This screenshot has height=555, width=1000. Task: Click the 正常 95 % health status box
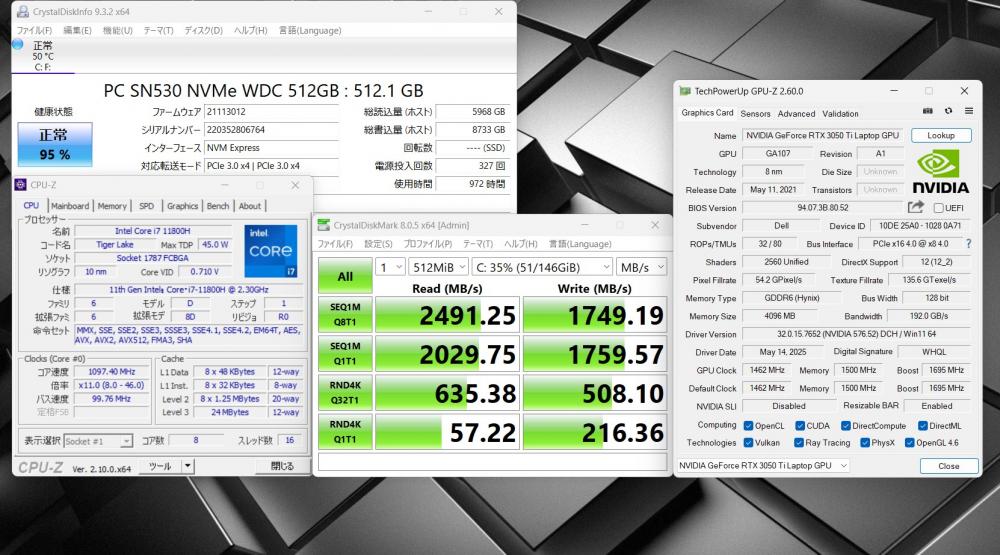click(x=55, y=144)
